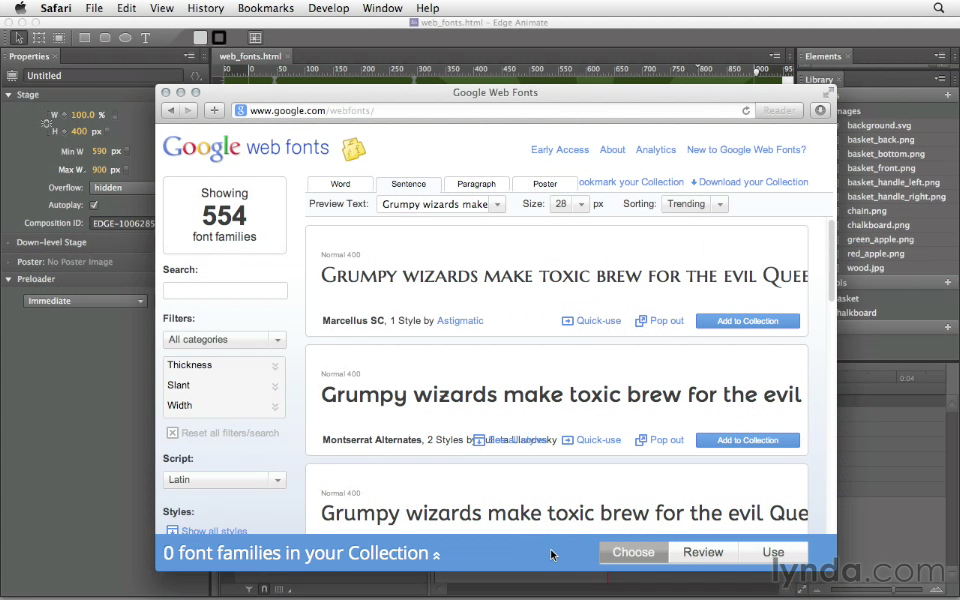960x600 pixels.
Task: Open the Early Access link
Action: [560, 149]
